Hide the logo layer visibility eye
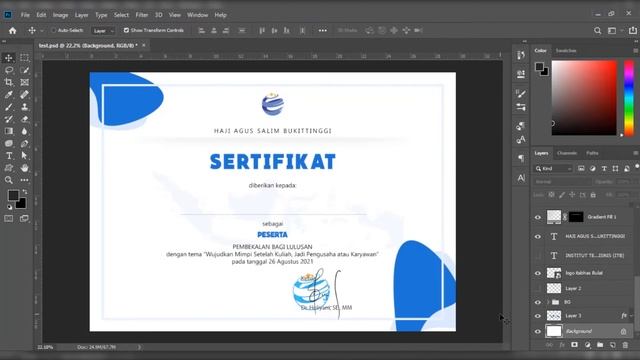The image size is (640, 360). point(538,273)
